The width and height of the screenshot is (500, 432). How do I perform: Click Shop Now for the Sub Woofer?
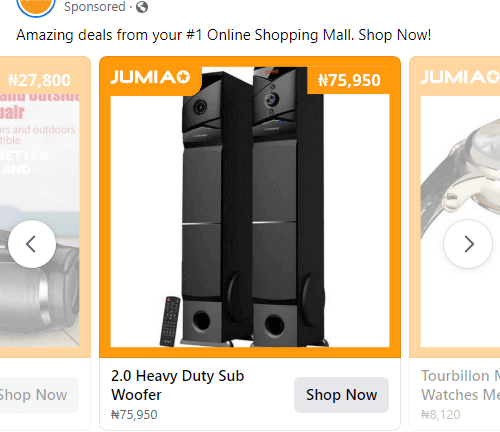(341, 395)
